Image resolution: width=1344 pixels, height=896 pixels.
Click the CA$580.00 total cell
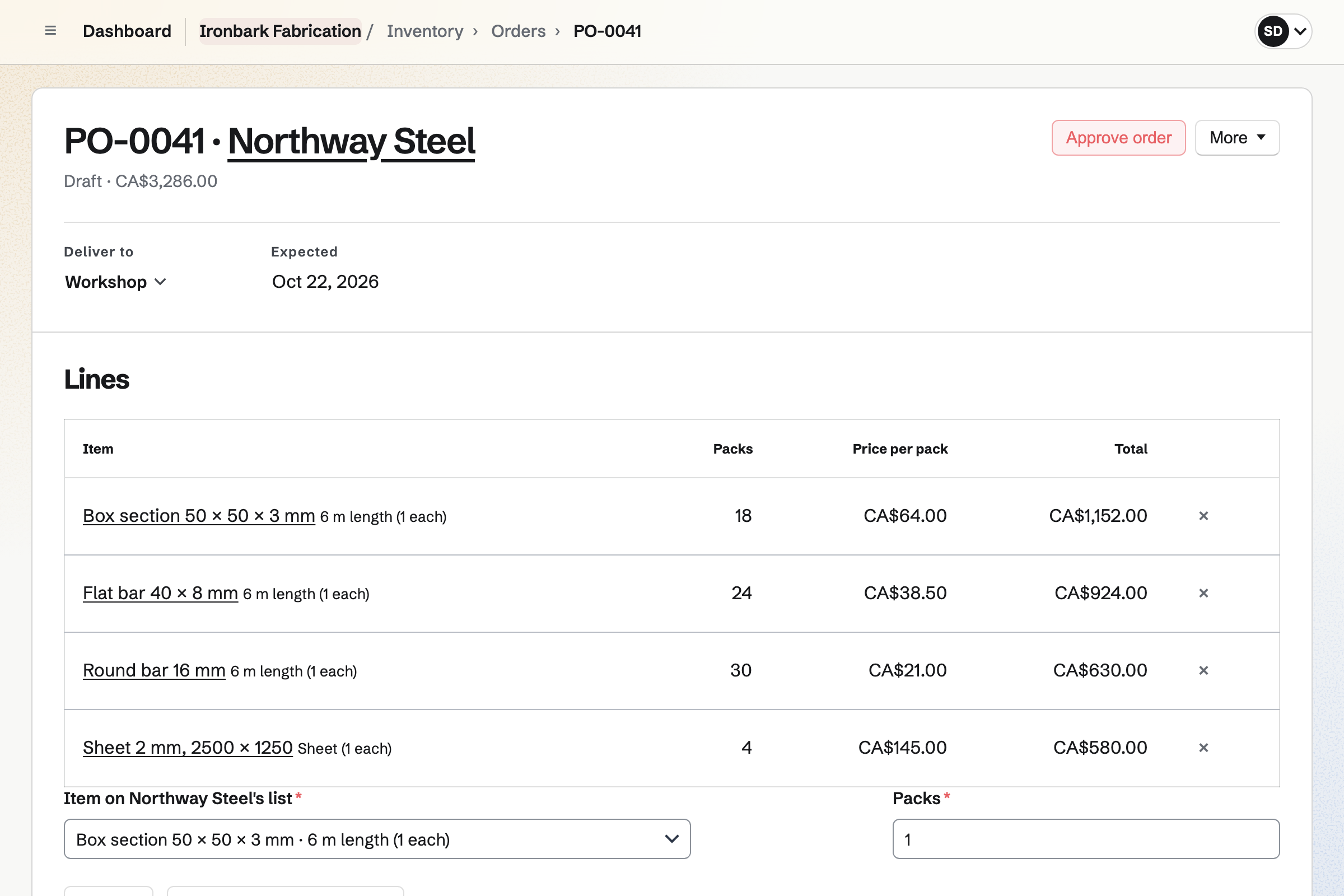click(1100, 748)
